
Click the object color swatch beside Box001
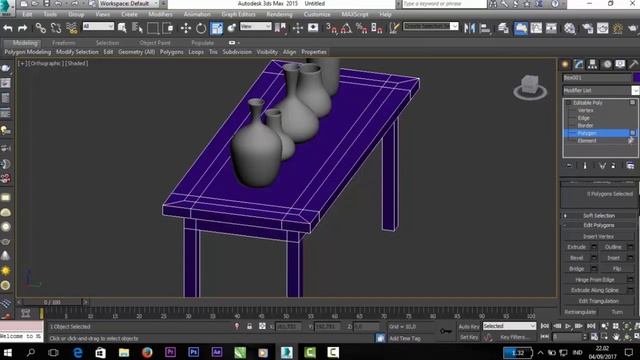[636, 78]
